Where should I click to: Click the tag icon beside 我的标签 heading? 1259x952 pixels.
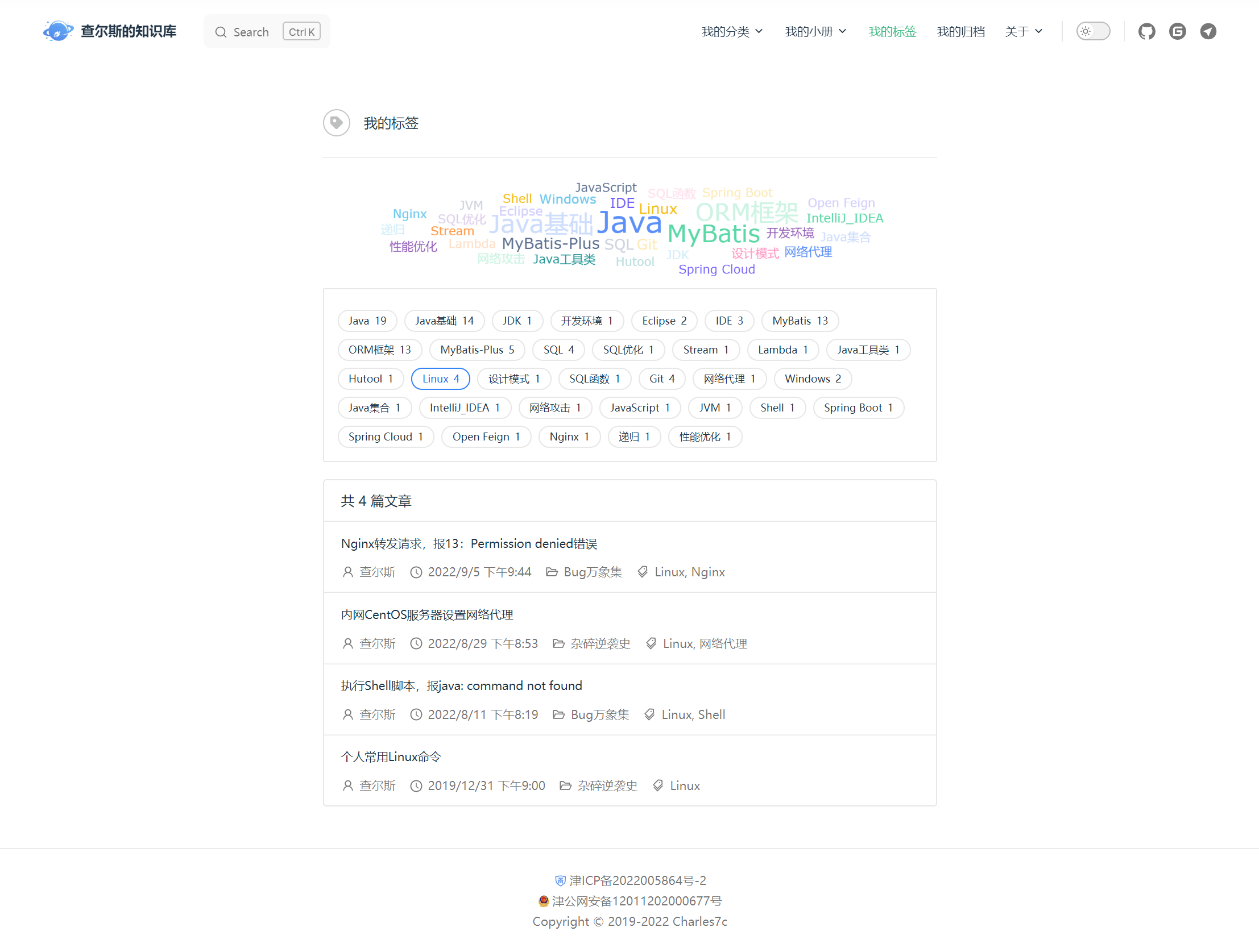pyautogui.click(x=337, y=122)
